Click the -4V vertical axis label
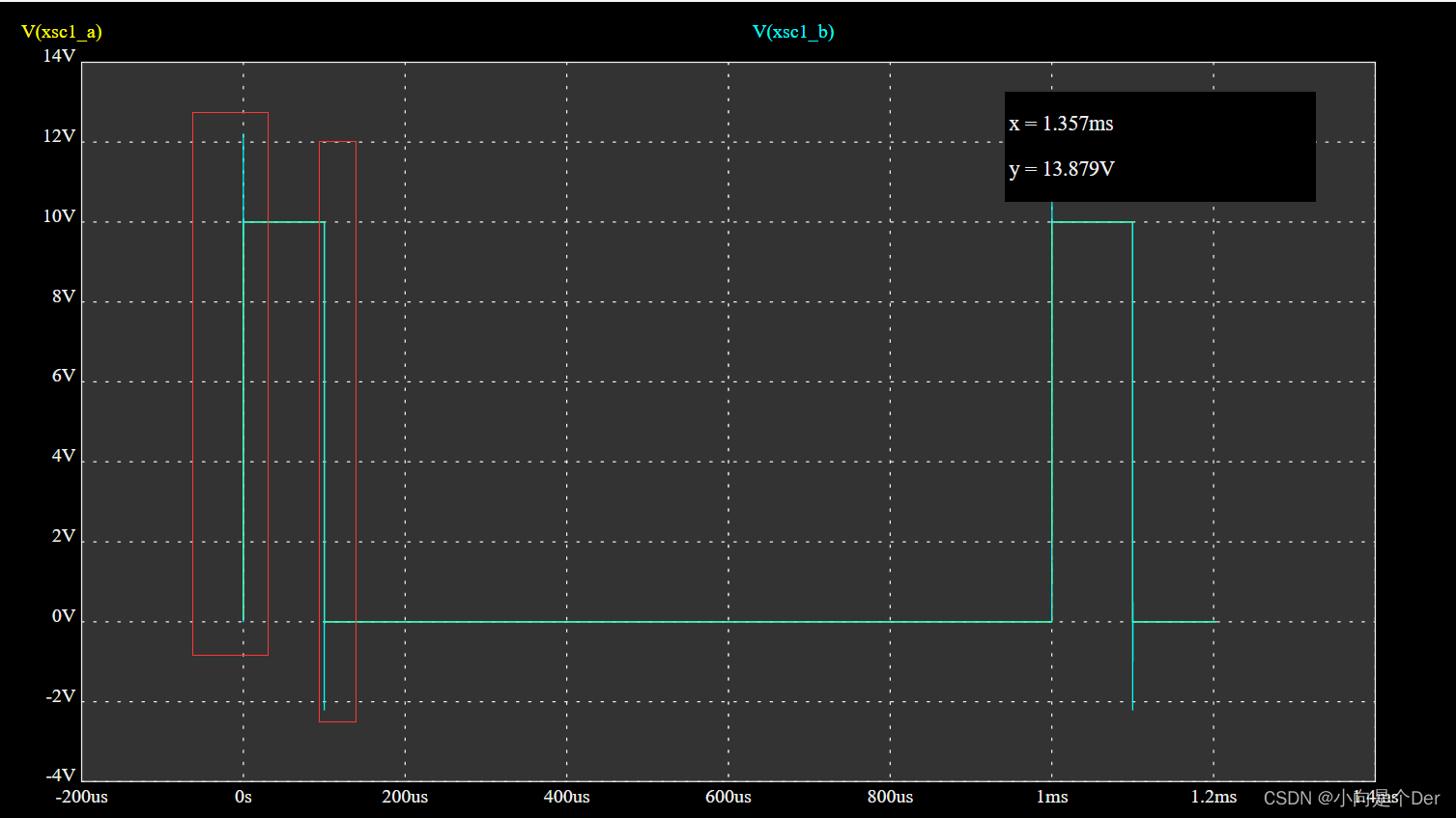 tap(61, 776)
